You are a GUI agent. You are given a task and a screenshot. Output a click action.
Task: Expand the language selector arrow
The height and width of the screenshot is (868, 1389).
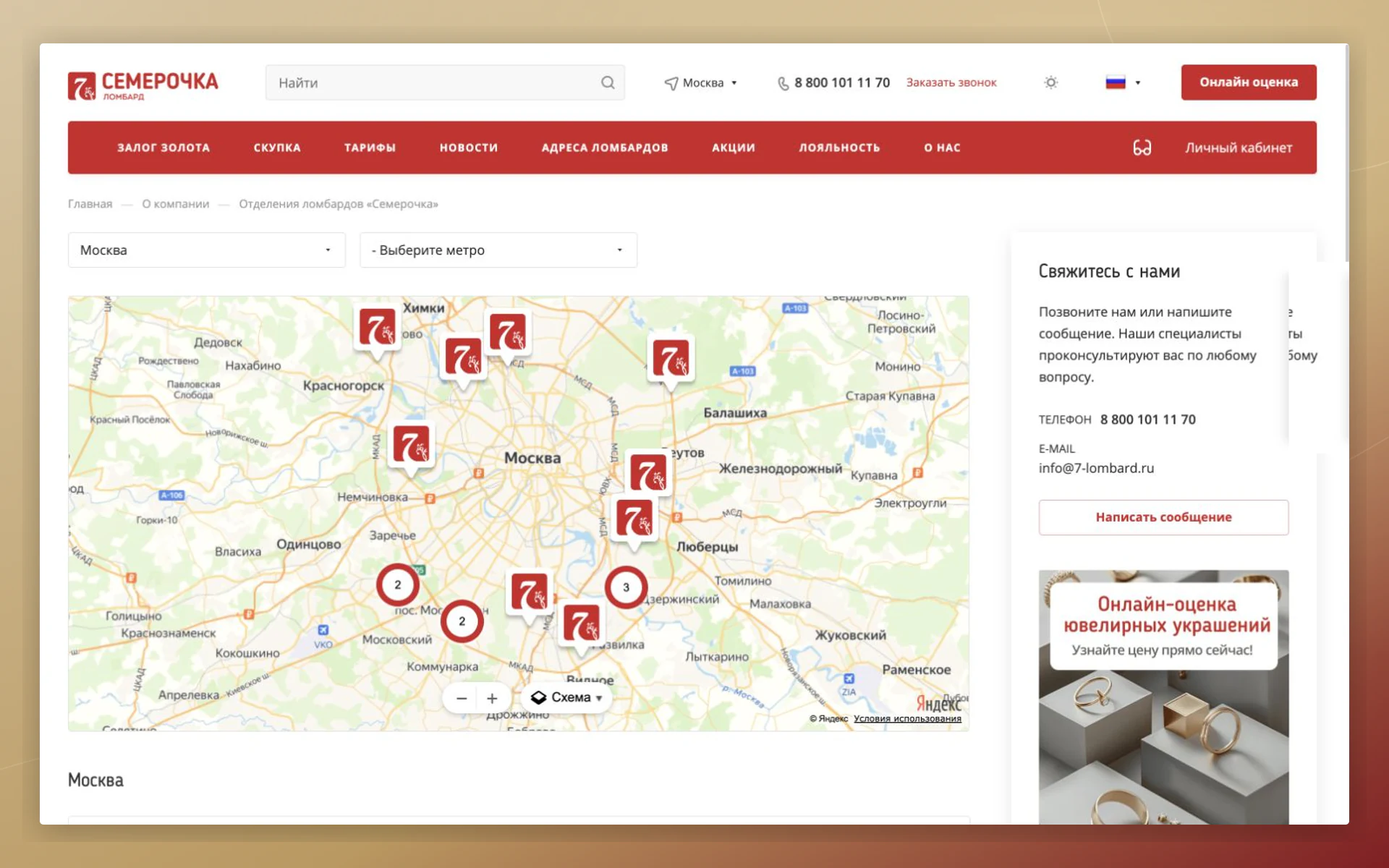pyautogui.click(x=1138, y=82)
